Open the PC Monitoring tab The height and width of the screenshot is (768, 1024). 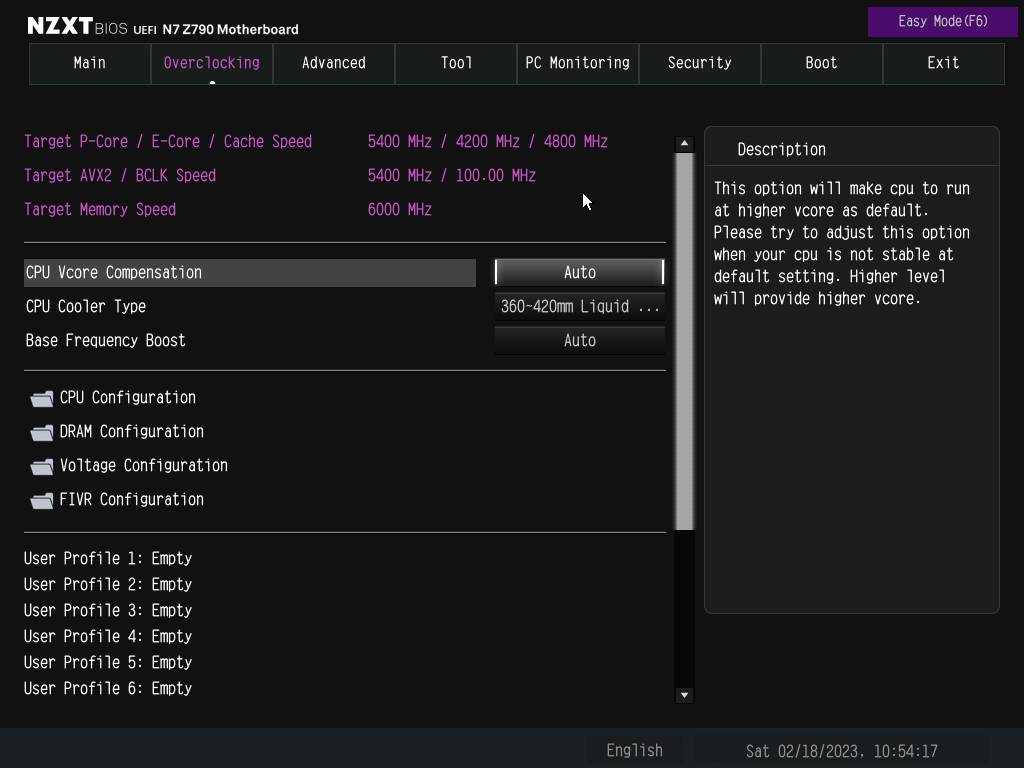[x=577, y=63]
